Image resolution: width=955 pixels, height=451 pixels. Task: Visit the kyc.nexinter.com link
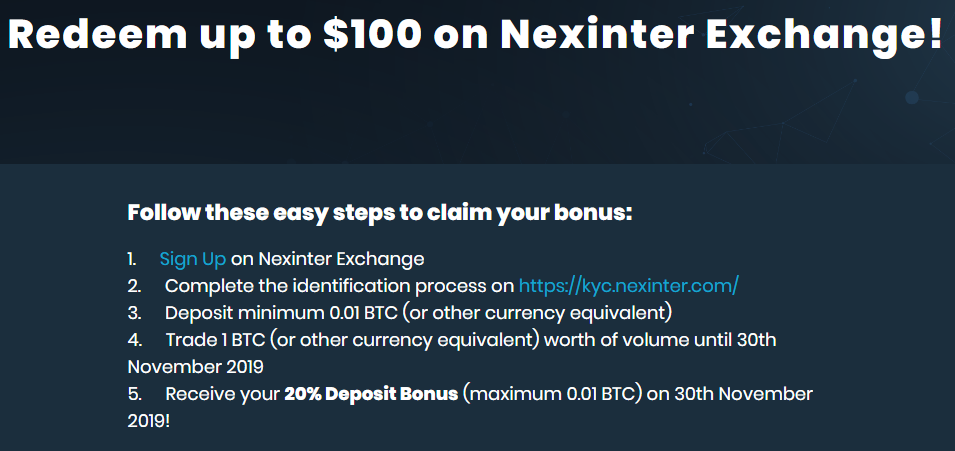click(x=629, y=286)
